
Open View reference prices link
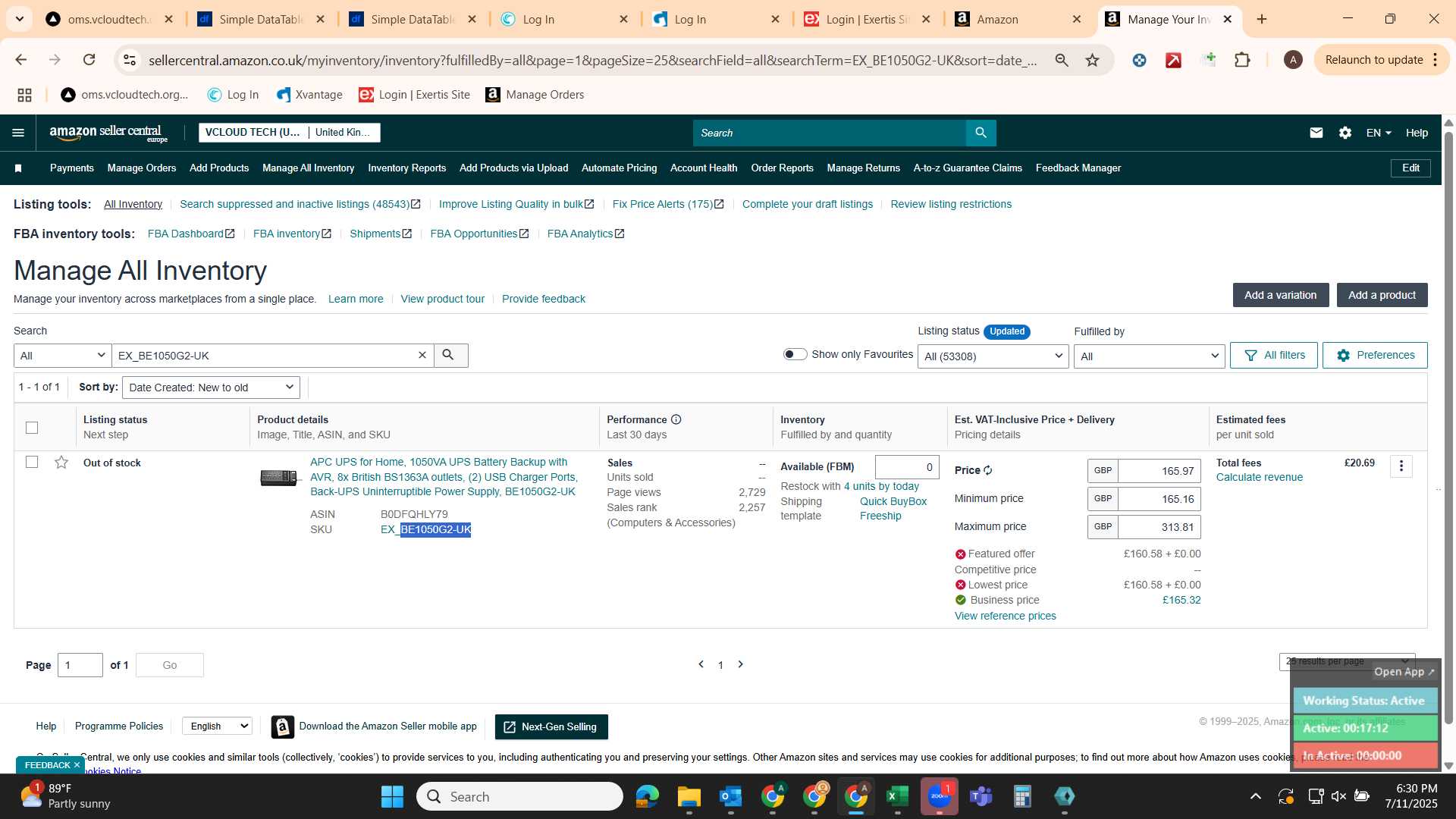(x=1006, y=616)
